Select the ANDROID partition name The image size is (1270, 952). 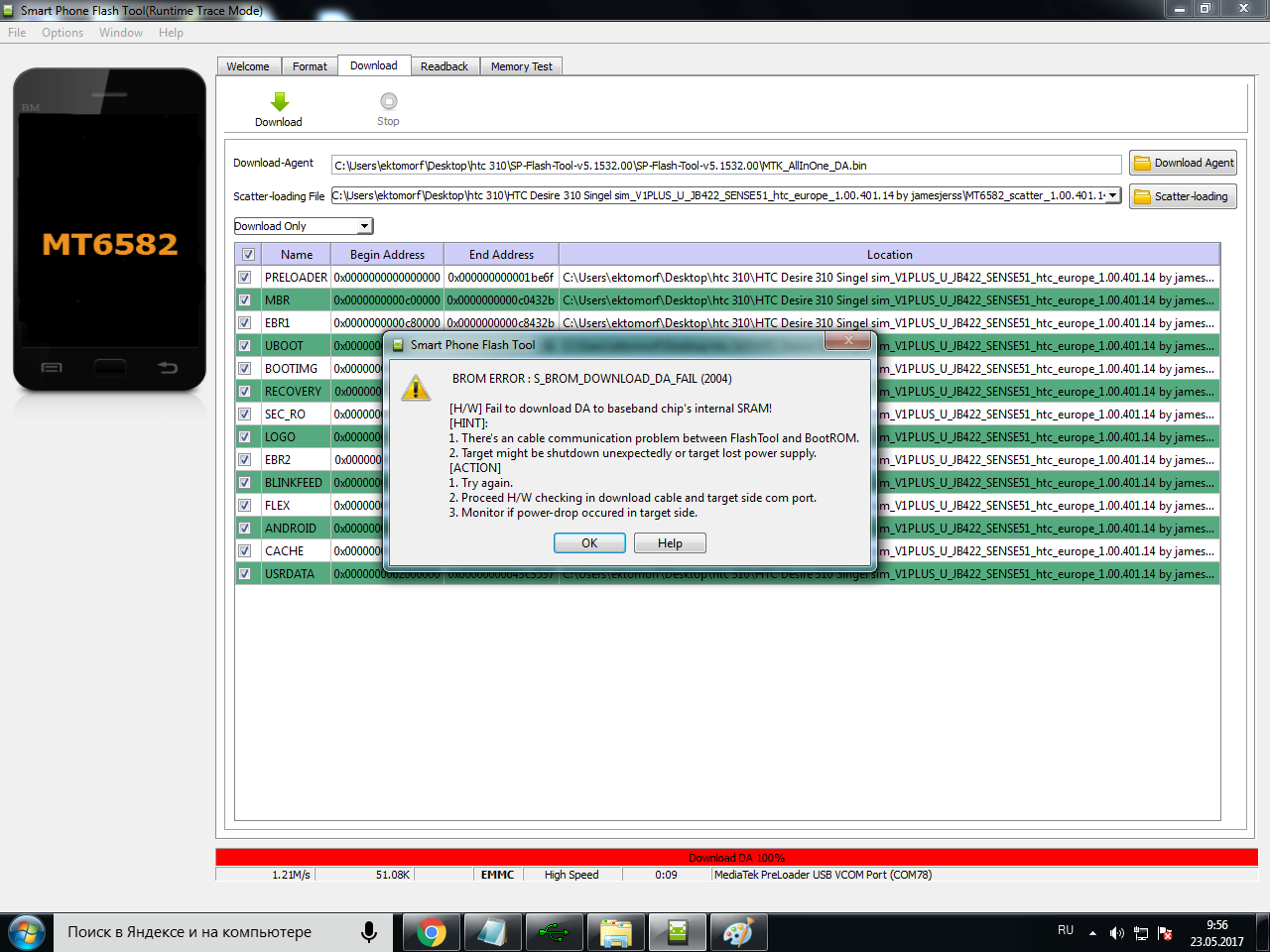(291, 529)
